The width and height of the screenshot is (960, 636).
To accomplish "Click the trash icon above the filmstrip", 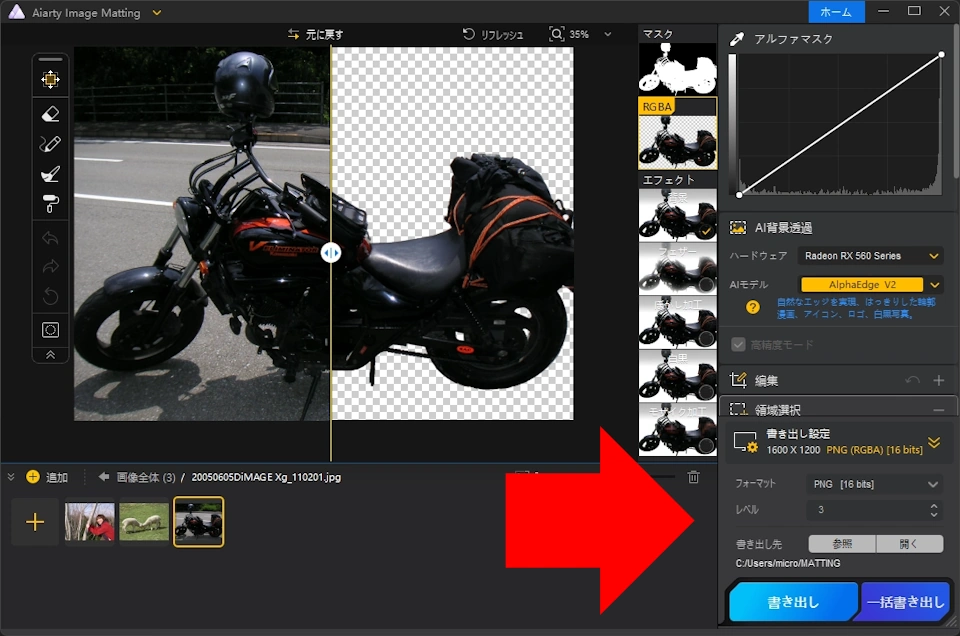I will coord(693,477).
